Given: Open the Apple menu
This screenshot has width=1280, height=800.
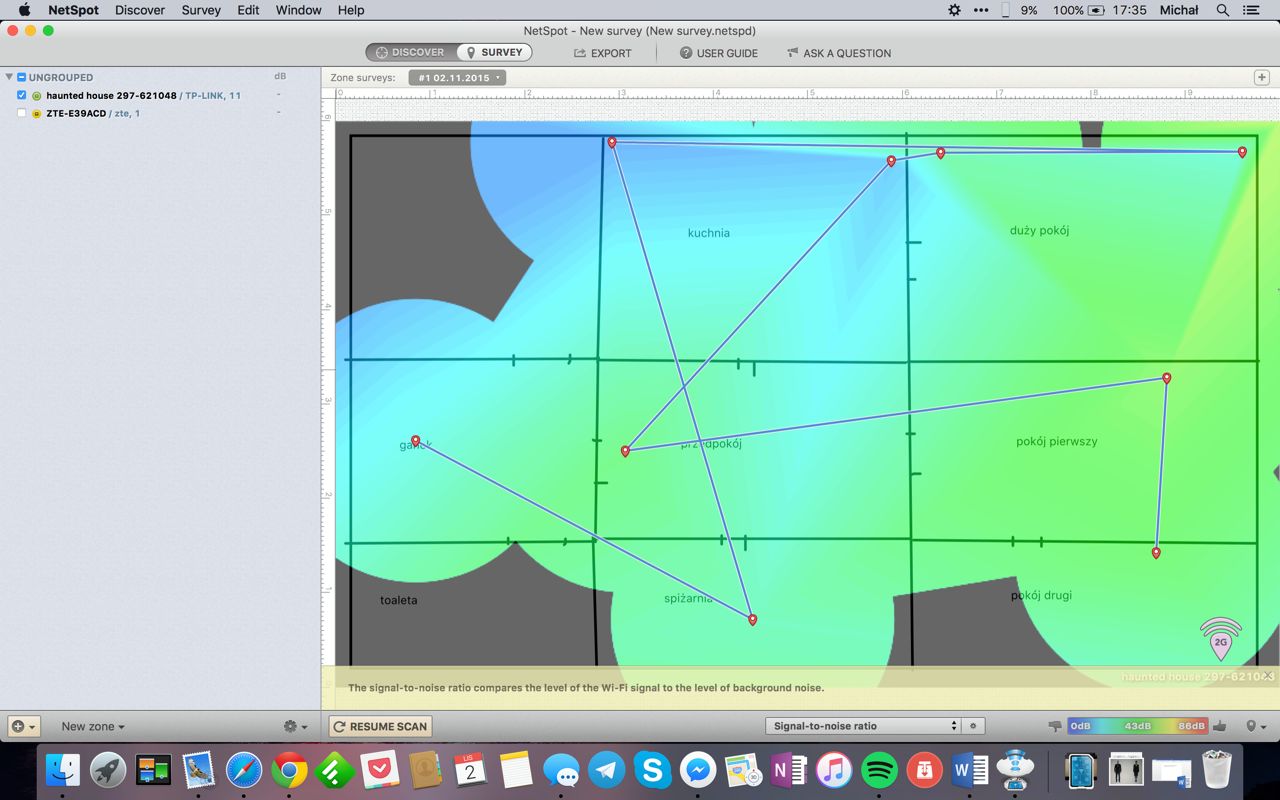Looking at the screenshot, I should 24,10.
